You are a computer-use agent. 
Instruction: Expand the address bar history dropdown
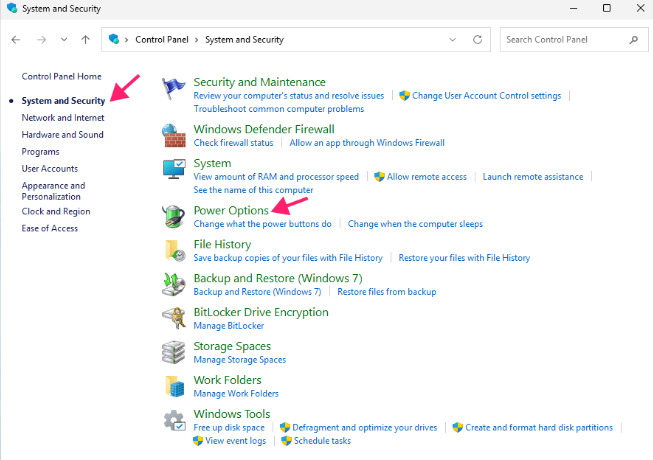coord(452,40)
